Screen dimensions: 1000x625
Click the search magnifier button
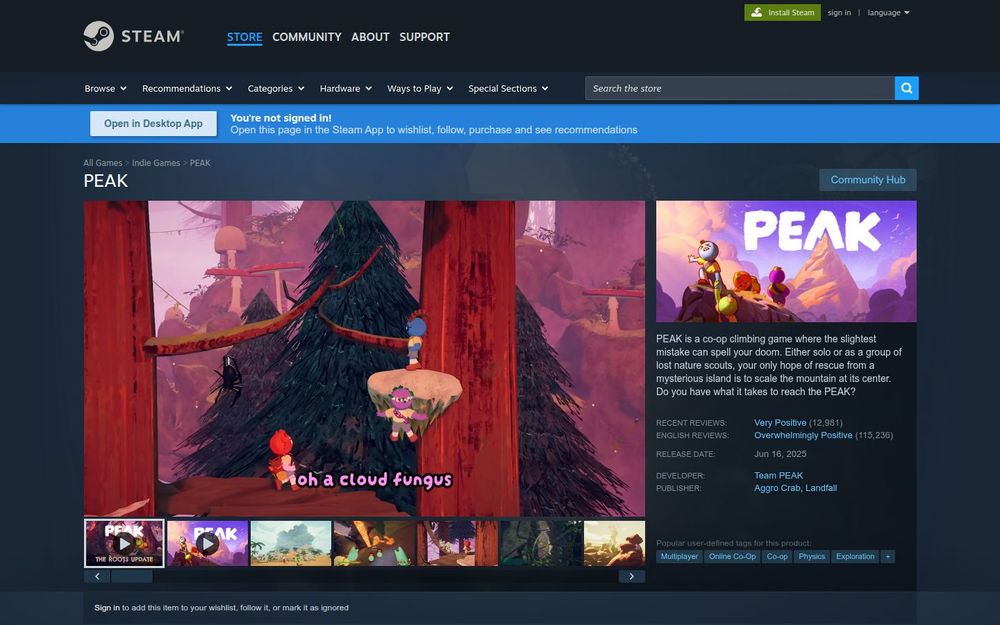click(906, 88)
